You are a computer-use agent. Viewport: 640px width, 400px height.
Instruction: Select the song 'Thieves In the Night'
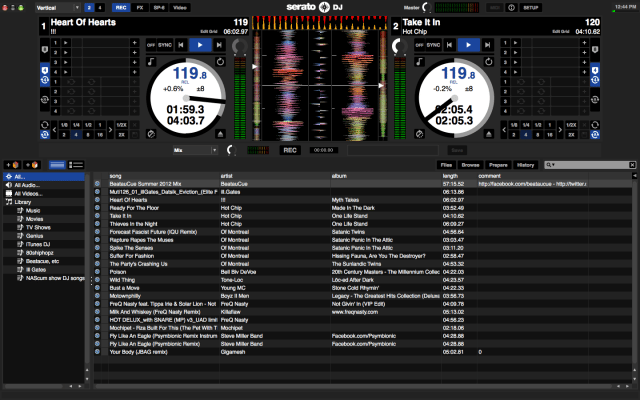point(133,224)
